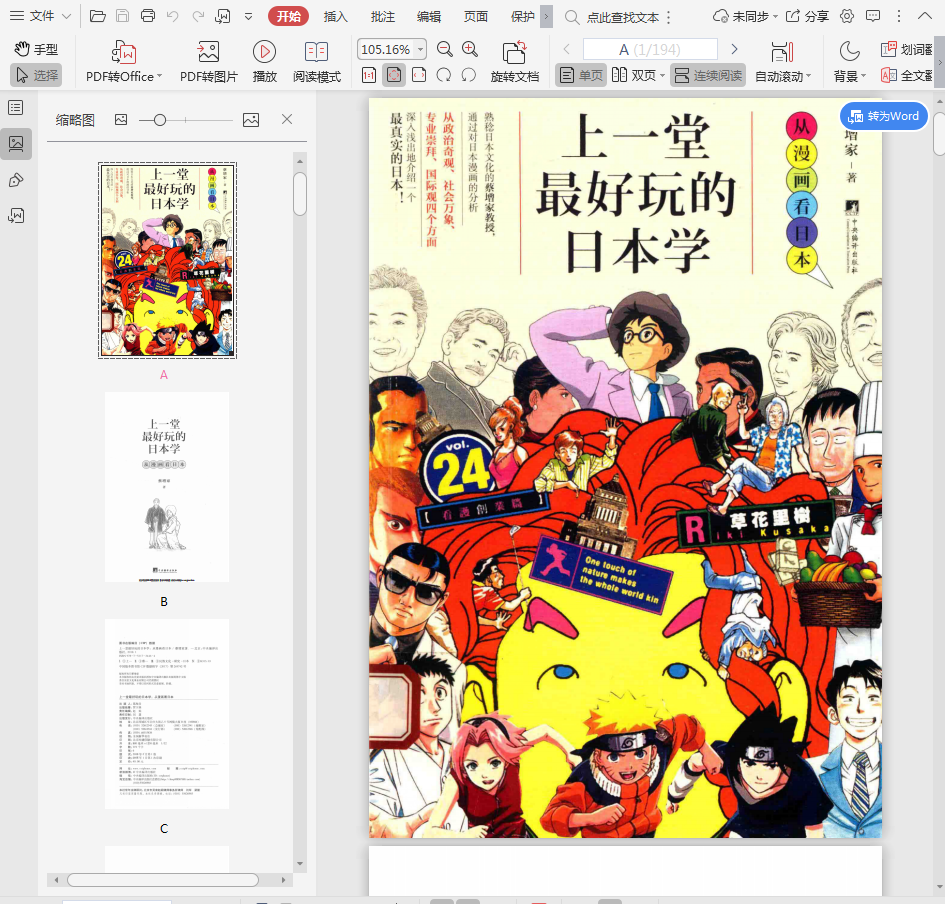945x904 pixels.
Task: Click the thumbnail size slider handle
Action: 159,120
